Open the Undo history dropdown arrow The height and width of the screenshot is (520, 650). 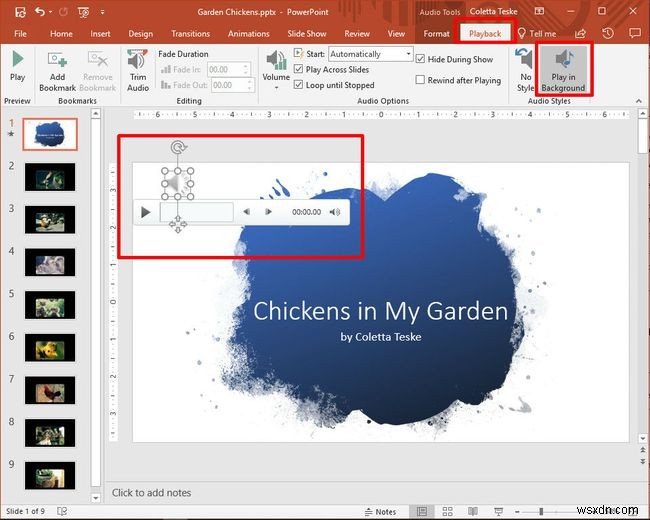click(x=51, y=12)
